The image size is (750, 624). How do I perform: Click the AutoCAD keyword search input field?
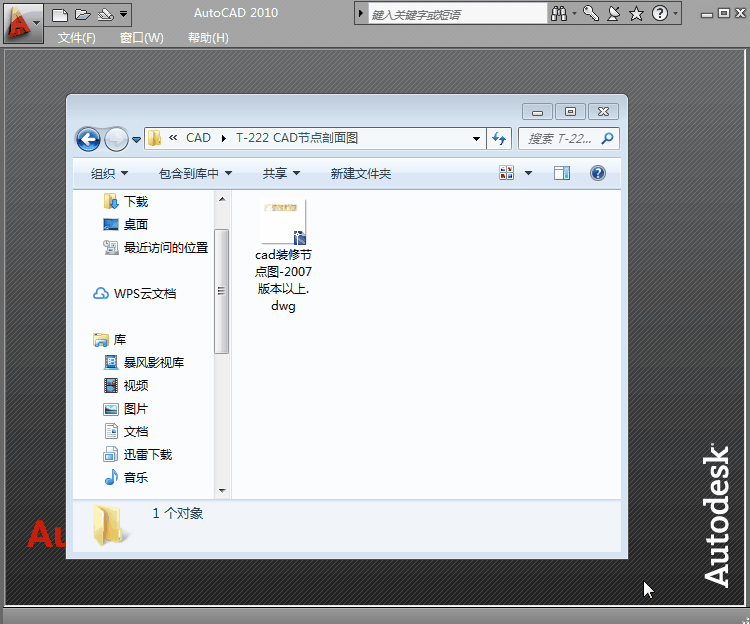[x=458, y=15]
